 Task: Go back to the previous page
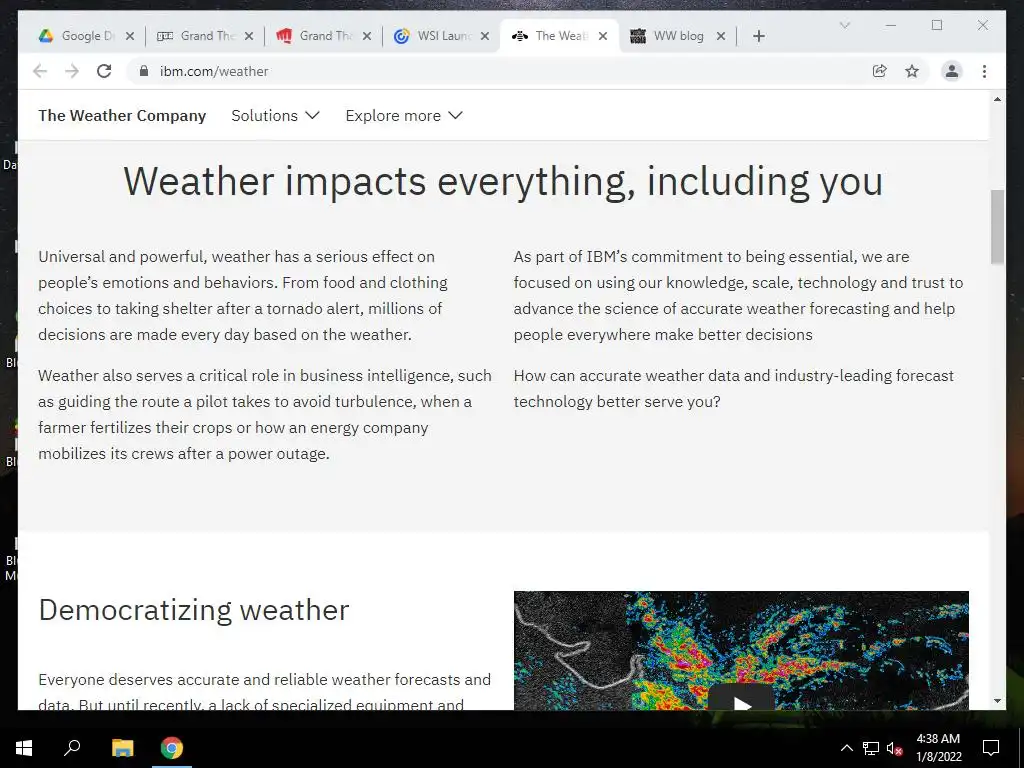click(x=40, y=71)
